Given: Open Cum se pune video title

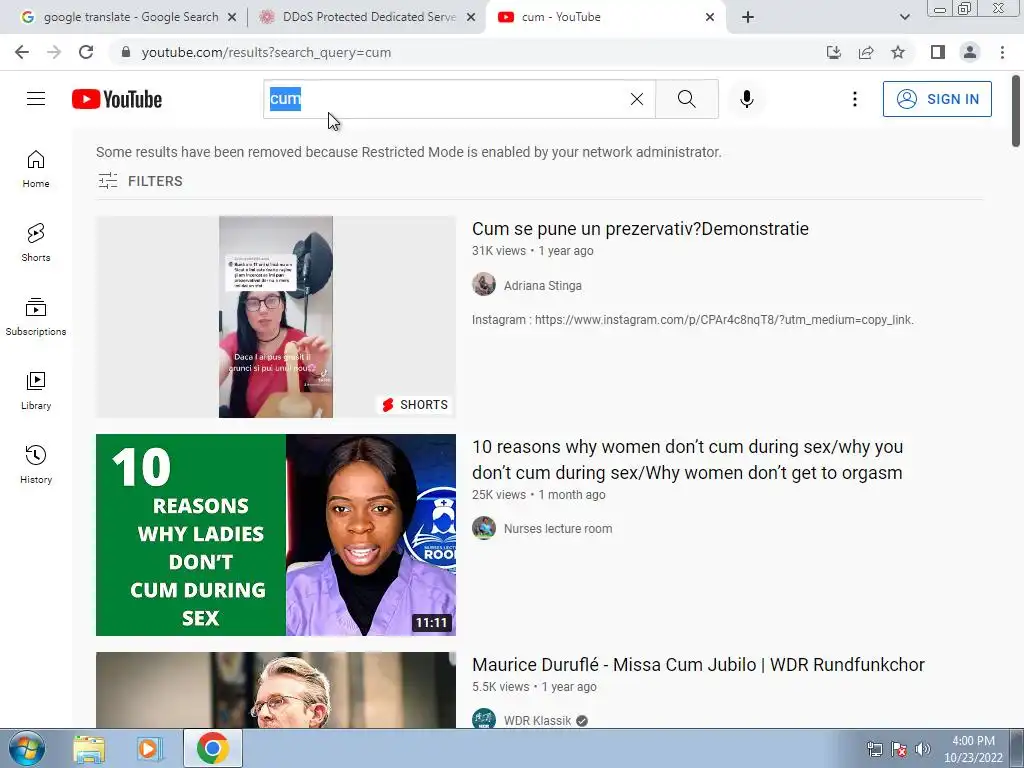Looking at the screenshot, I should (x=640, y=229).
